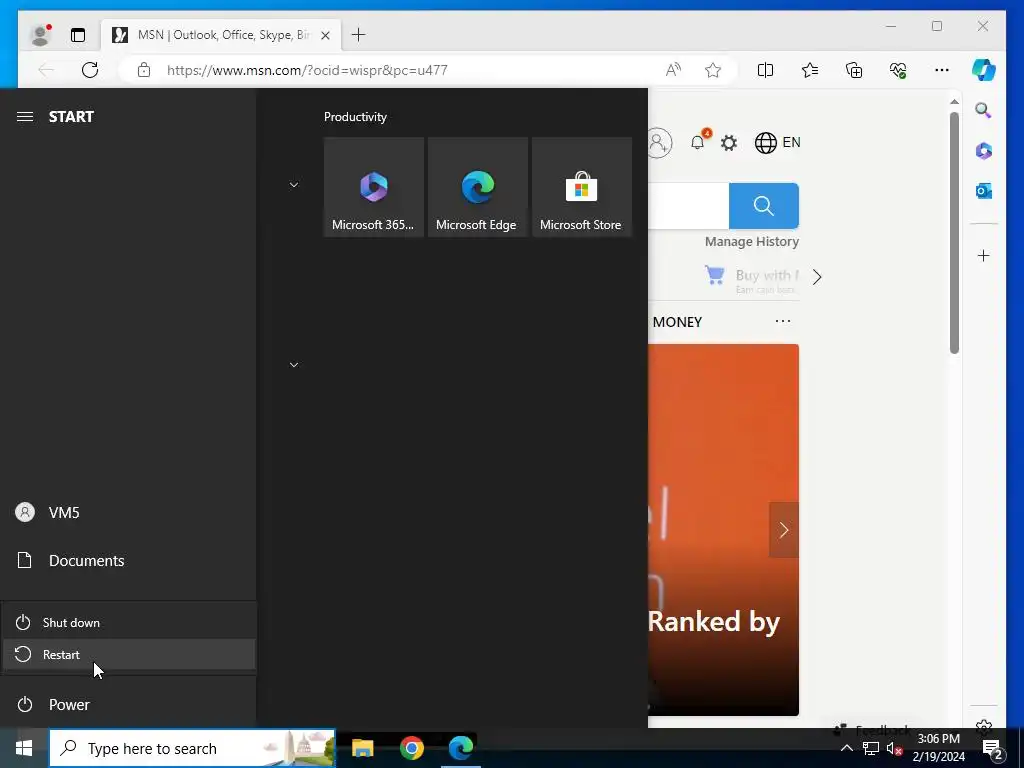Open a new browser tab
Screen dimensions: 1024x768
(x=359, y=35)
